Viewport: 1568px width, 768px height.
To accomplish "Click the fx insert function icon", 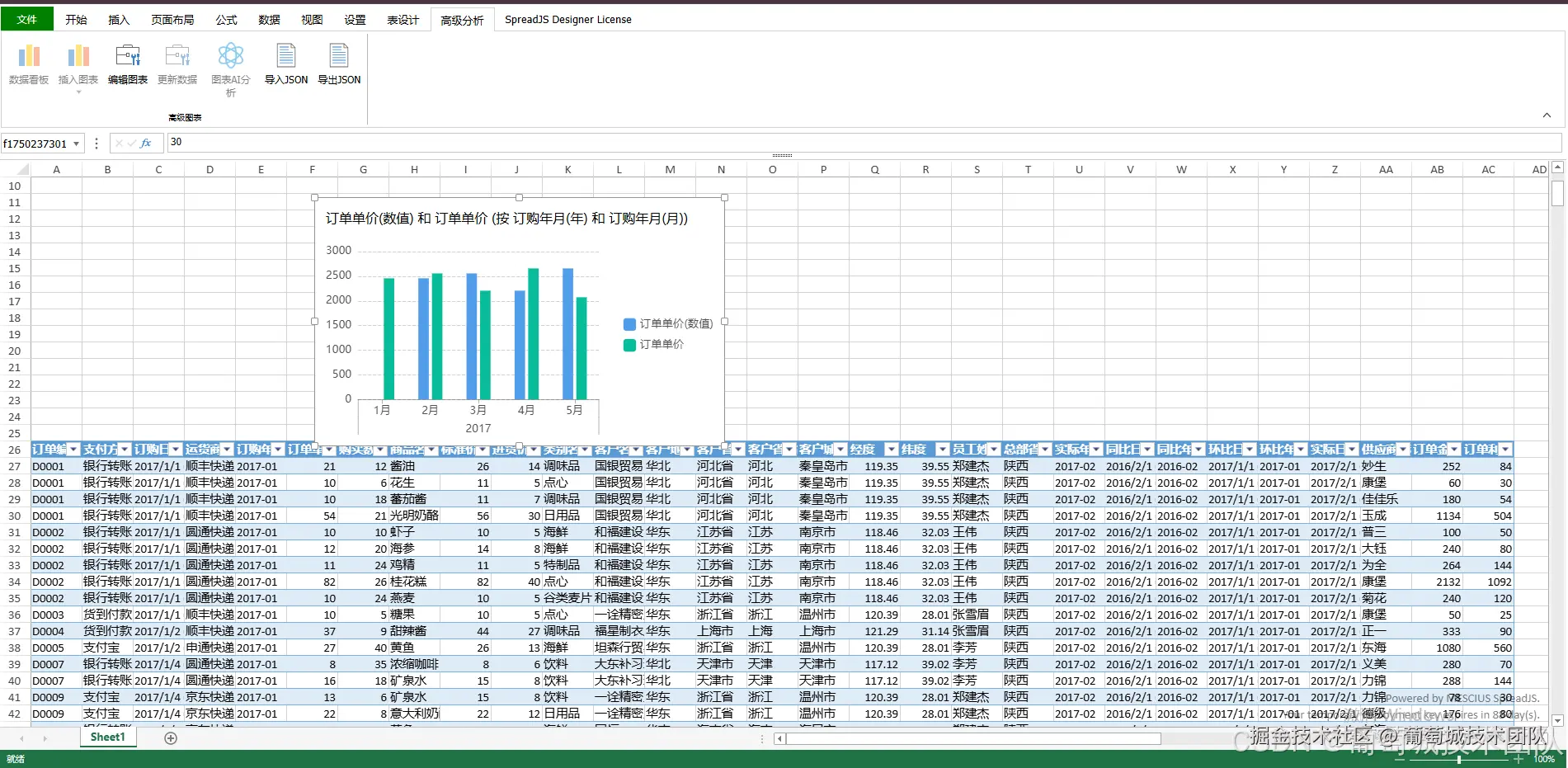I will [x=146, y=144].
